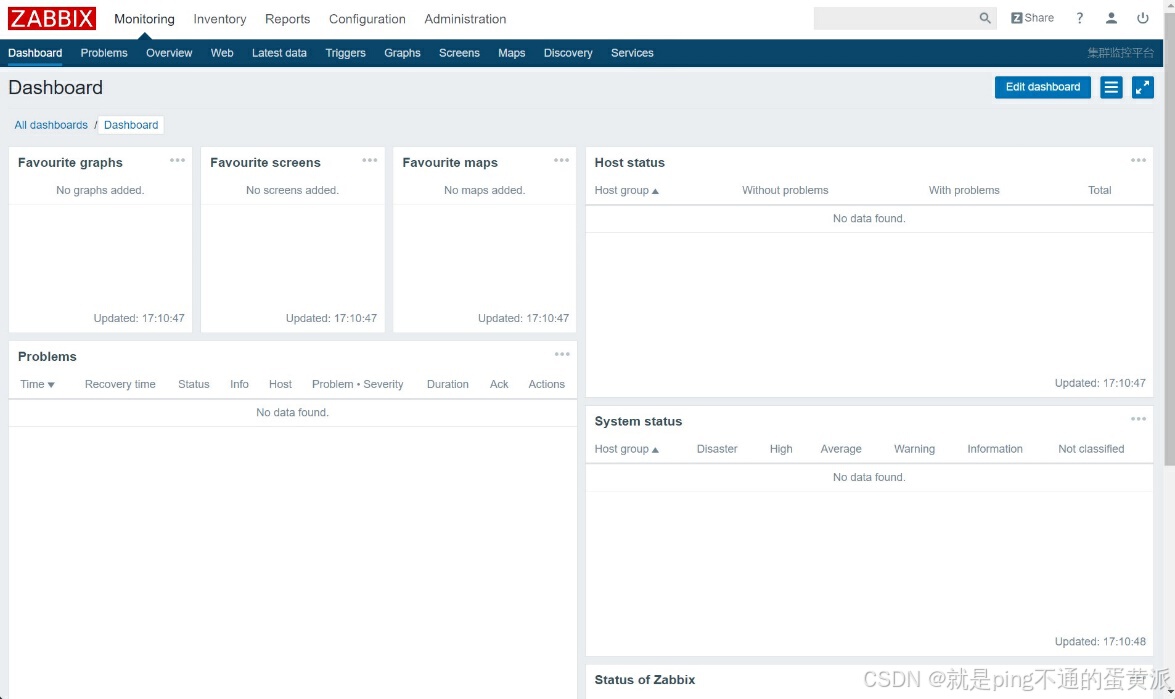
Task: Click the 'Problem • Severity' column header
Action: pos(357,384)
